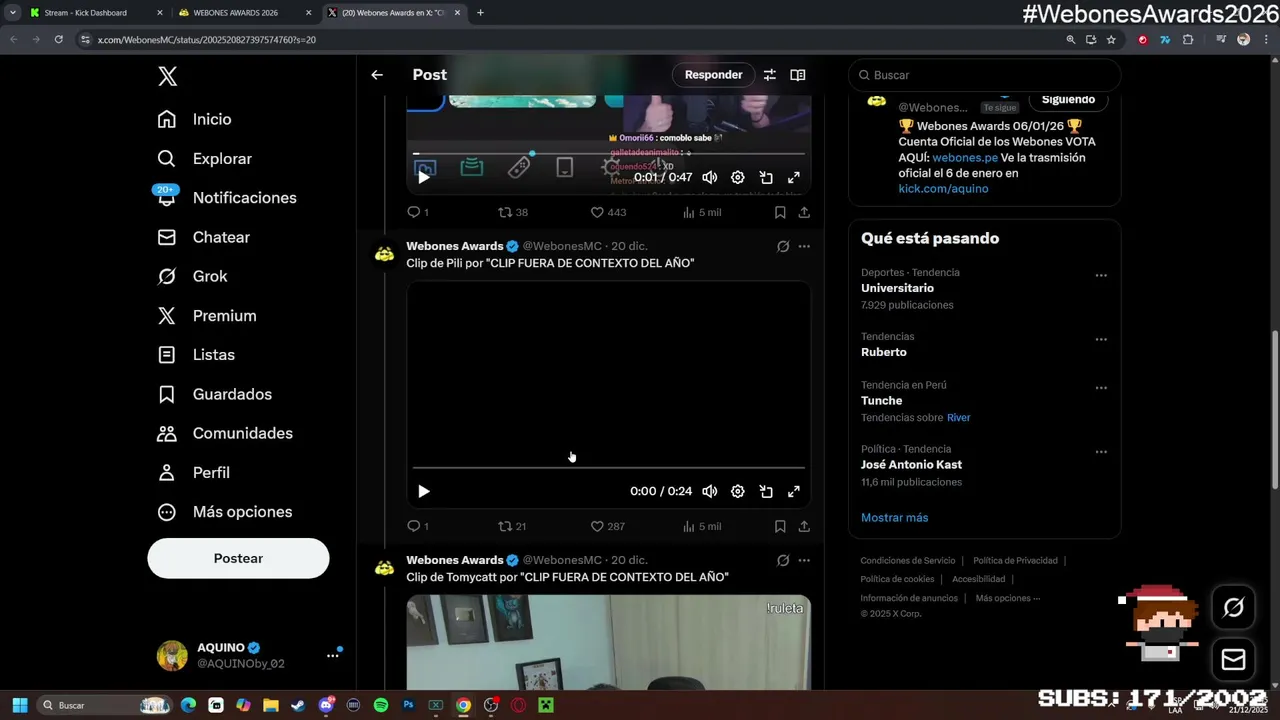
Task: Open AQUINO account switcher menu
Action: tap(250, 655)
